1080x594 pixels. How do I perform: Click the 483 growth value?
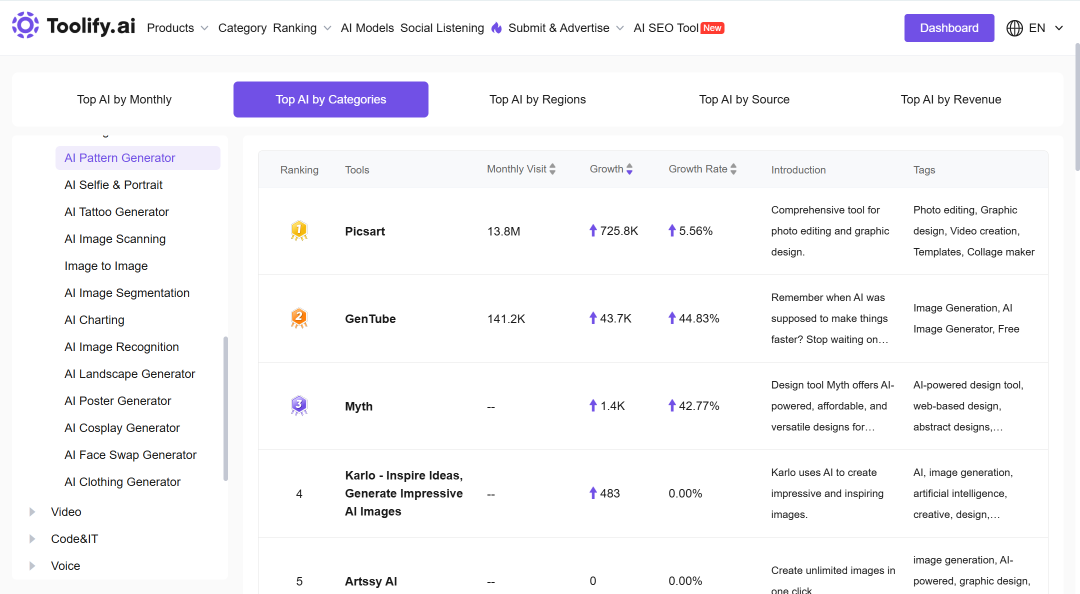tap(610, 493)
